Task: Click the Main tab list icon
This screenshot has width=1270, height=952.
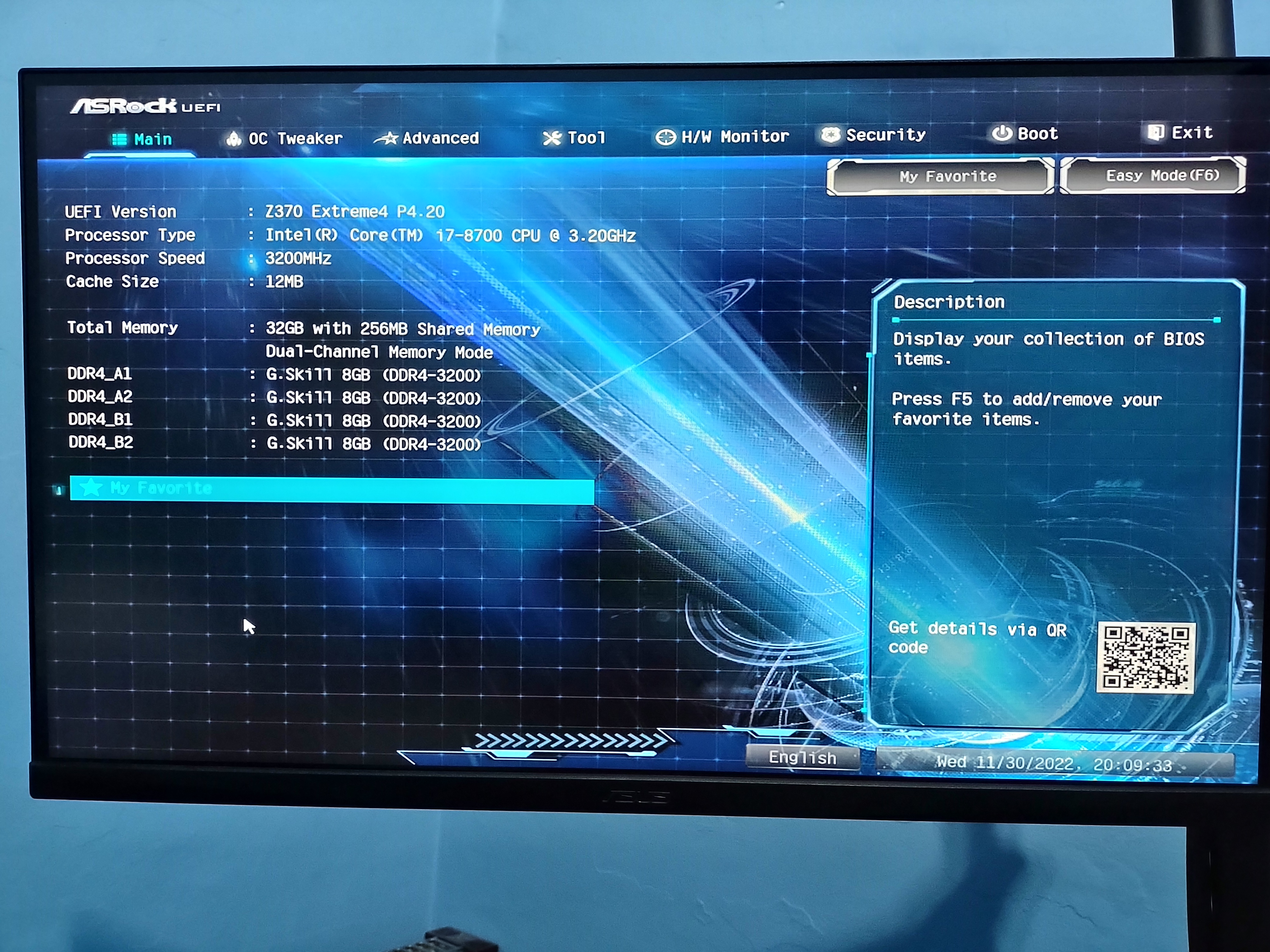Action: (x=119, y=139)
